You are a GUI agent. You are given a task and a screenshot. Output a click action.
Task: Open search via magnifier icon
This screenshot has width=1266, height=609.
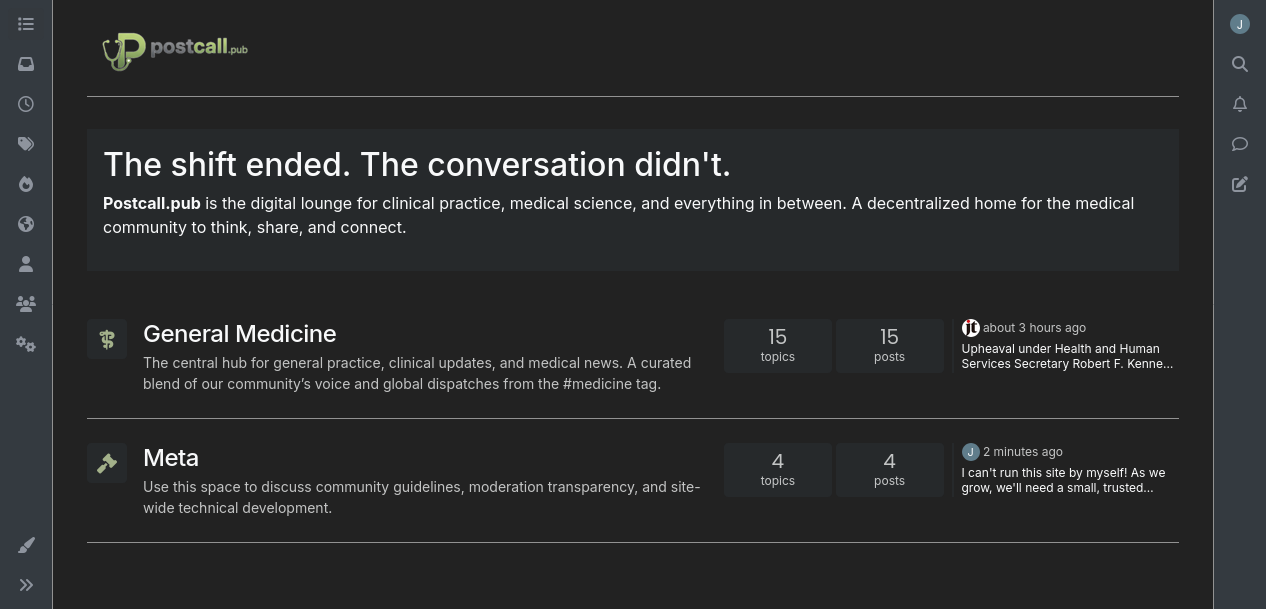1240,64
